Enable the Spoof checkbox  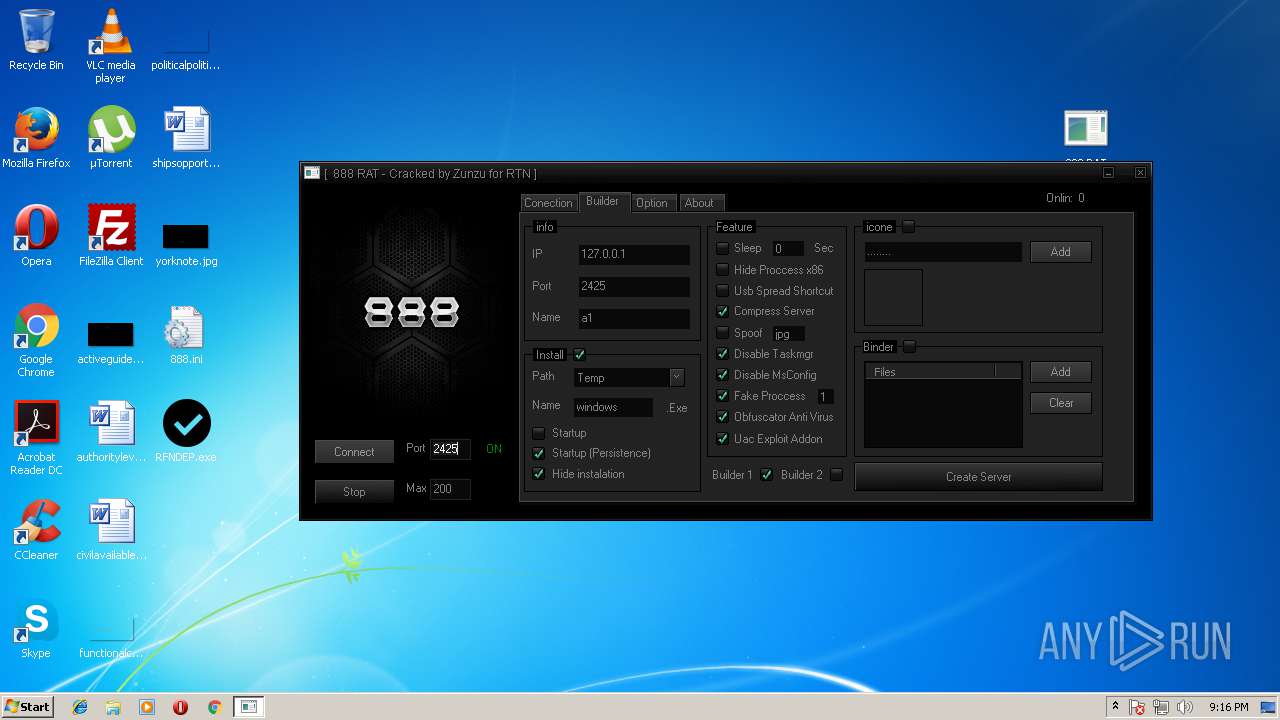click(x=722, y=333)
